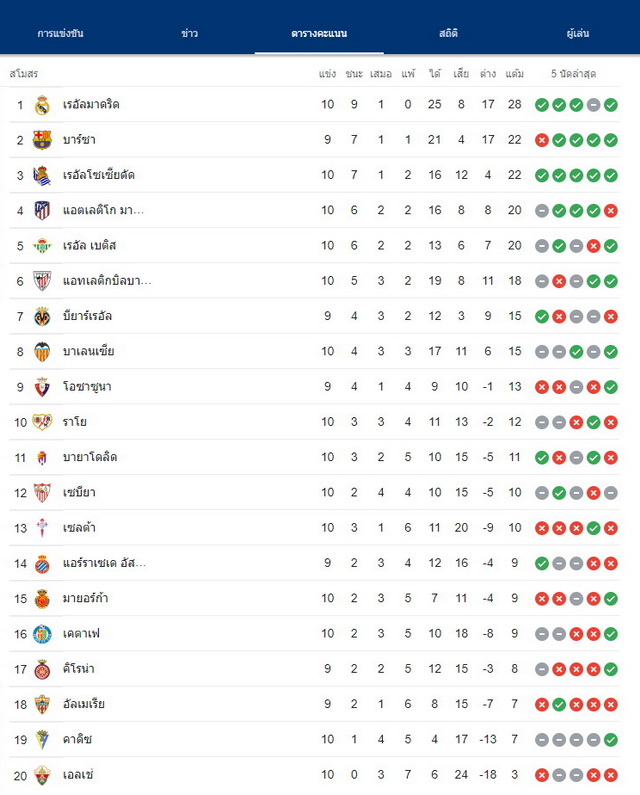Click the Valencia club crest
Viewport: 640px width, 795px height.
click(42, 351)
